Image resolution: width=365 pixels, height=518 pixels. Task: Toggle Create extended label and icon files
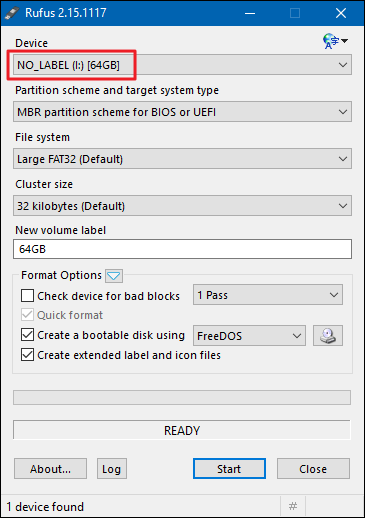click(x=27, y=355)
